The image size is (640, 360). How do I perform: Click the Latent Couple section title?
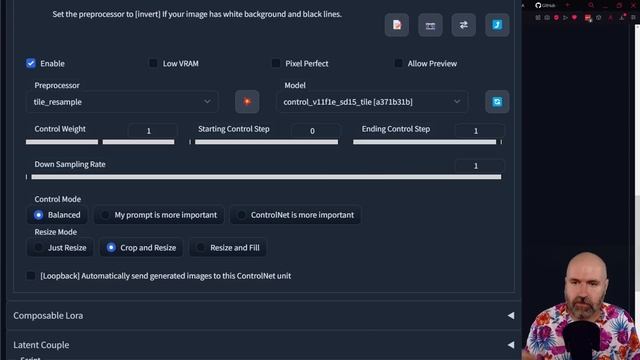41,345
